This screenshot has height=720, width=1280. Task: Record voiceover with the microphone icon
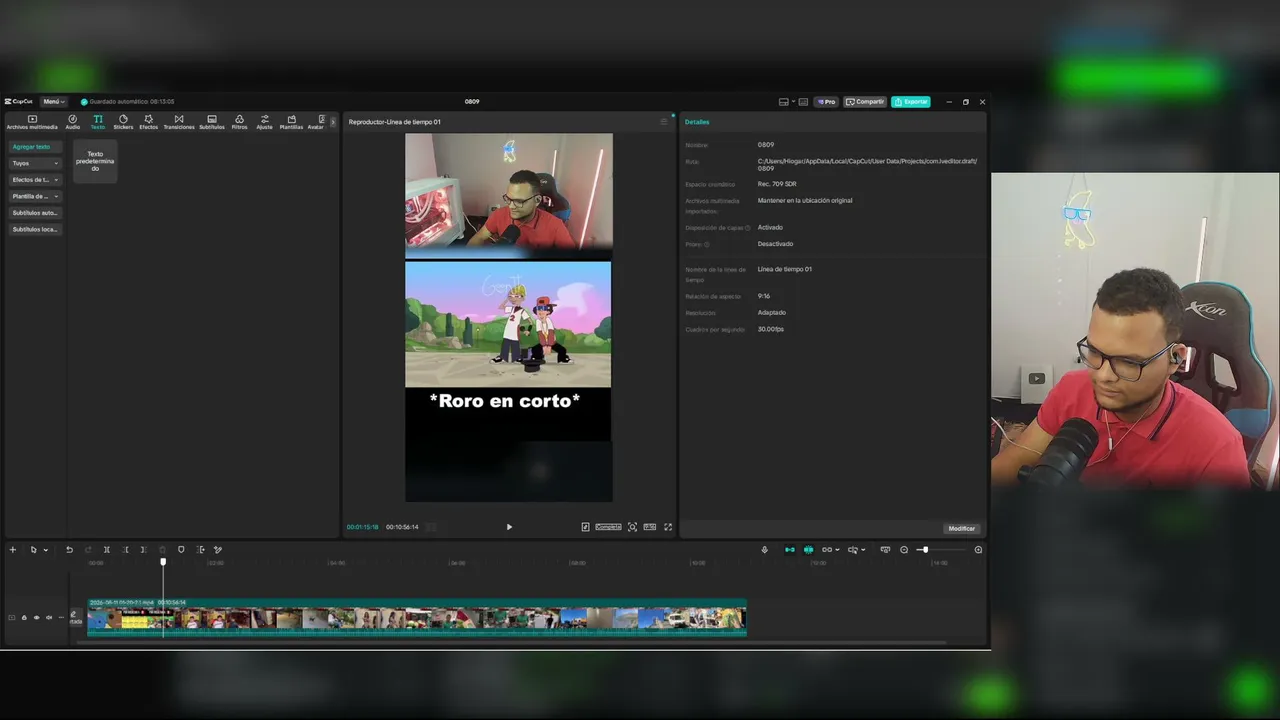click(765, 549)
